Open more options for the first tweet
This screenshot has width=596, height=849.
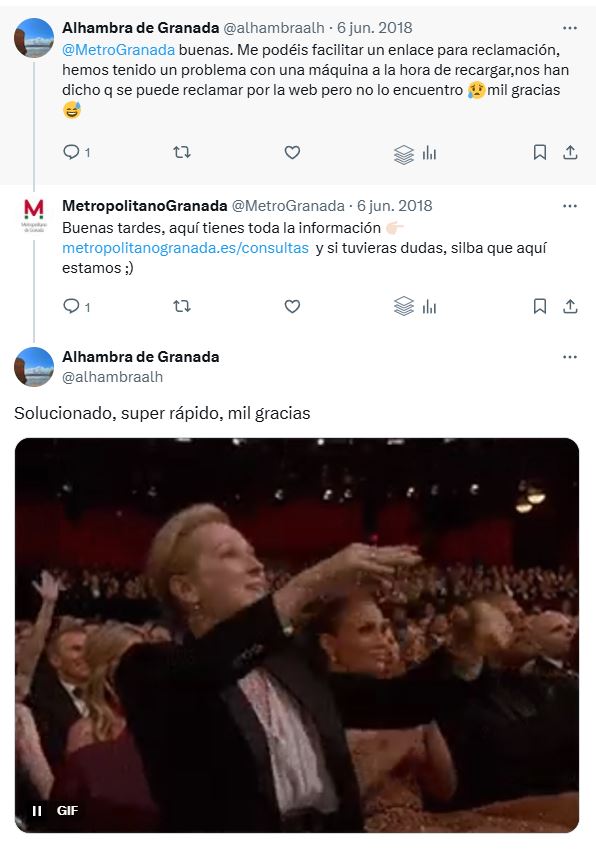point(569,28)
